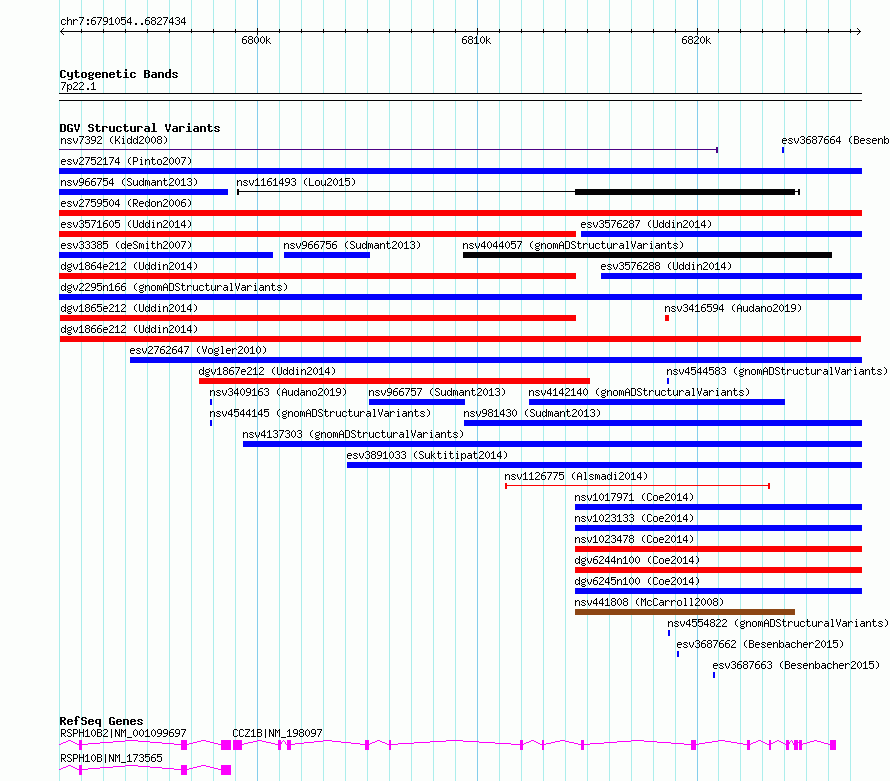Open the nsv1017971 (Coe2014) label
Screen dimensions: 890x781
click(x=634, y=497)
